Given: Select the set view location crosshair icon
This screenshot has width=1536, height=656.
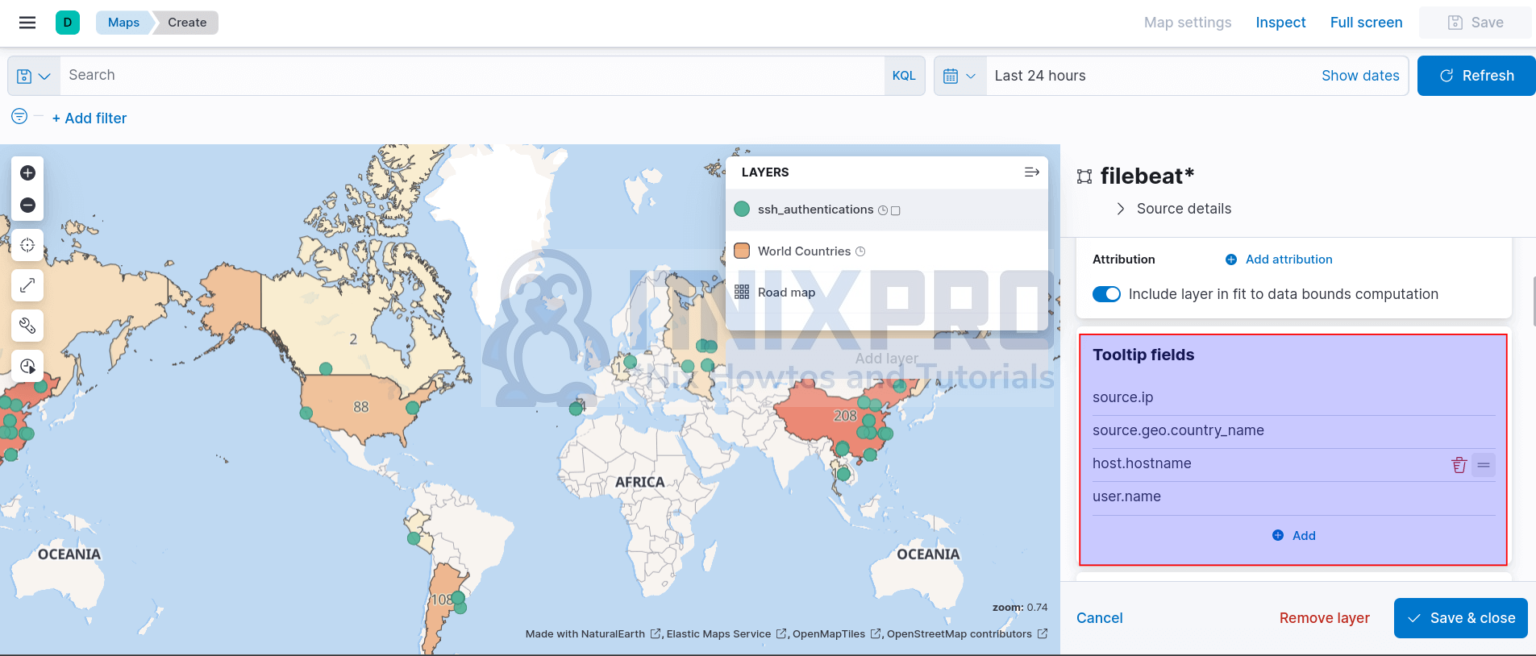Looking at the screenshot, I should 27,244.
